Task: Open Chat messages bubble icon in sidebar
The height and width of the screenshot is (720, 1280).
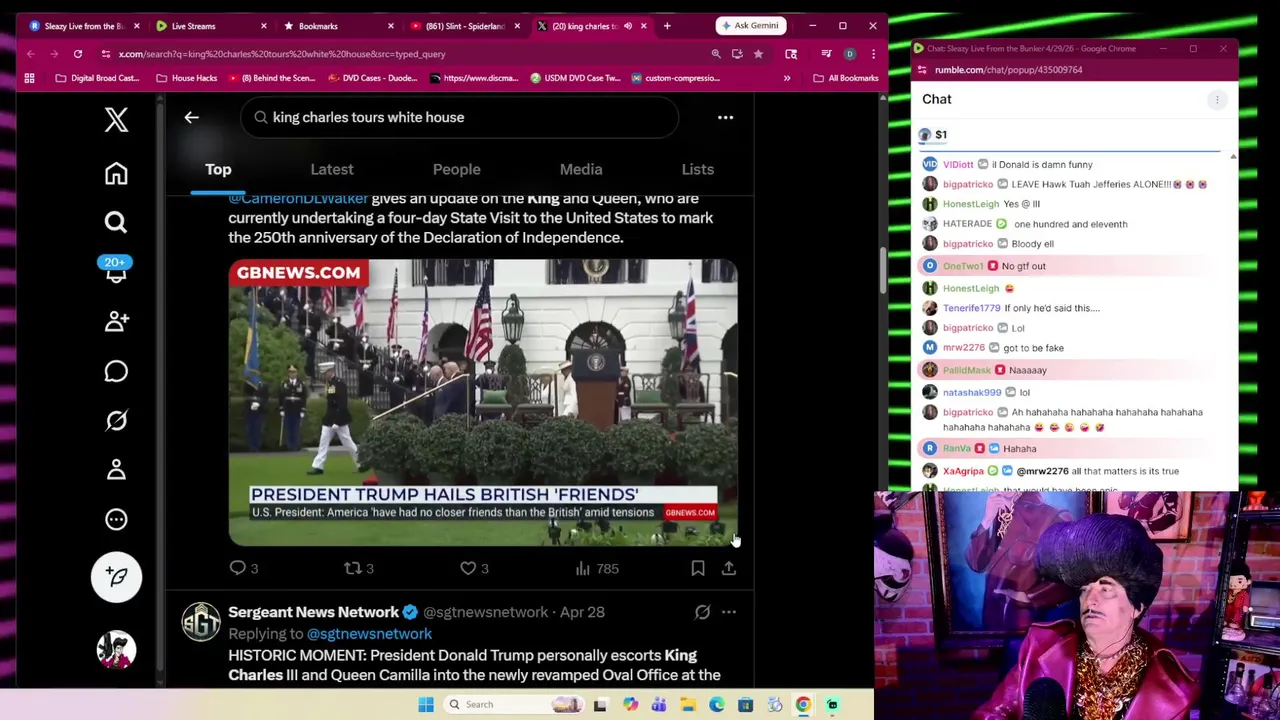Action: pyautogui.click(x=116, y=371)
